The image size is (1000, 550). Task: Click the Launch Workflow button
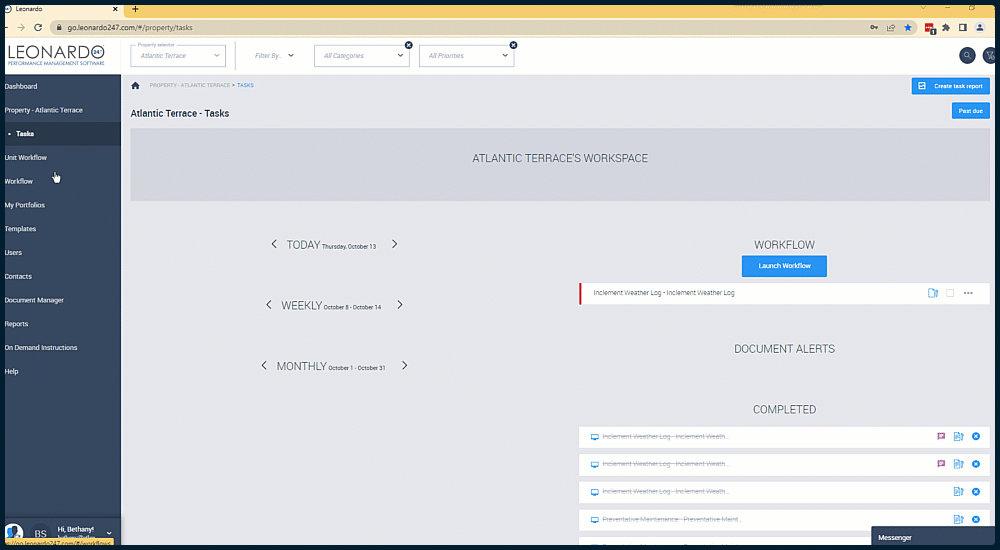(784, 266)
